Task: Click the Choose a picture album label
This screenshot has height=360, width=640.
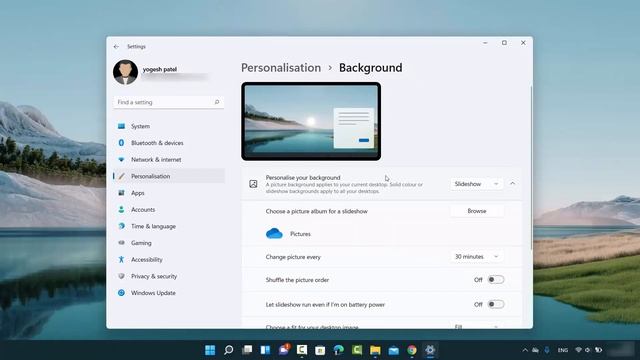Action: tap(316, 211)
